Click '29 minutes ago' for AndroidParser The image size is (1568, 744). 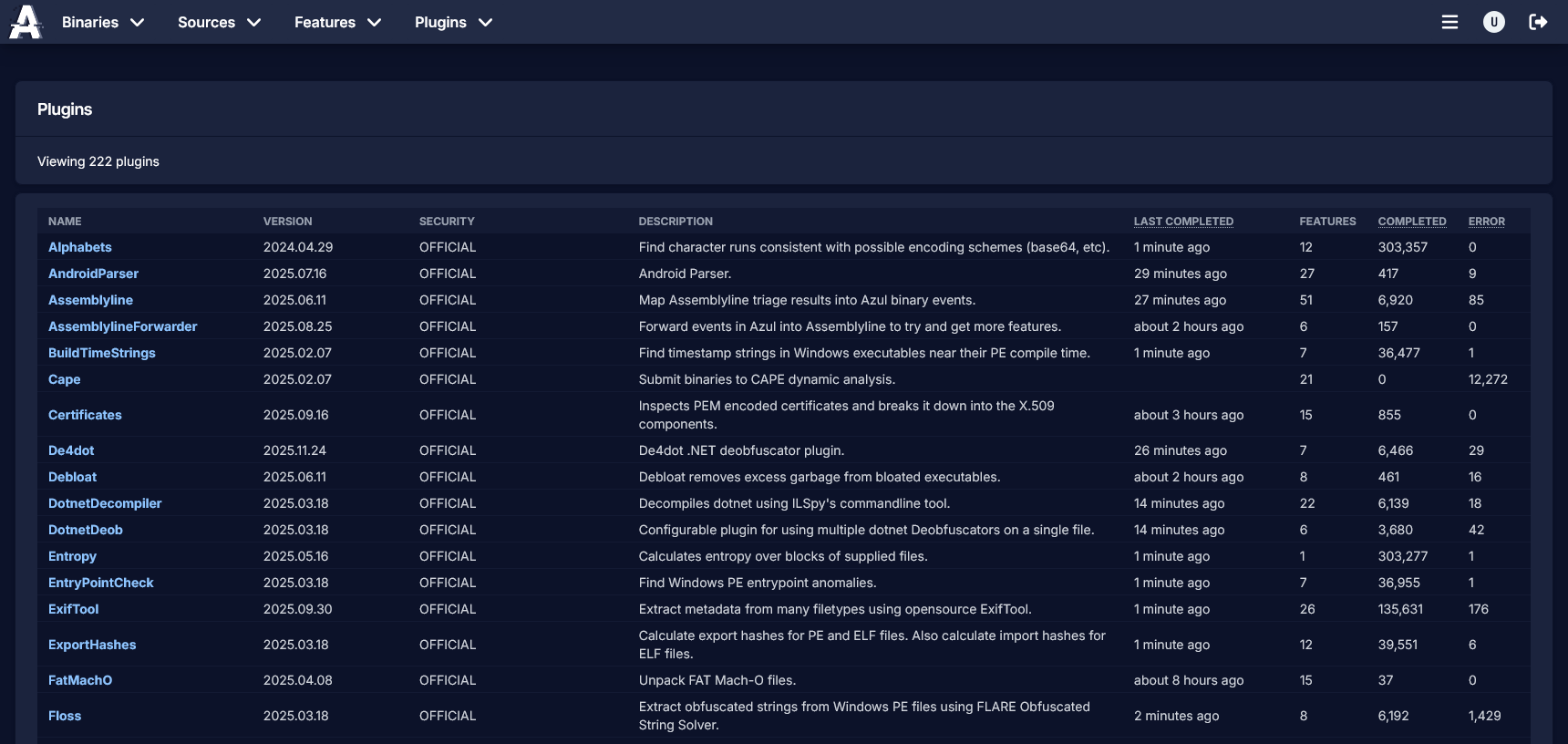pos(1181,274)
